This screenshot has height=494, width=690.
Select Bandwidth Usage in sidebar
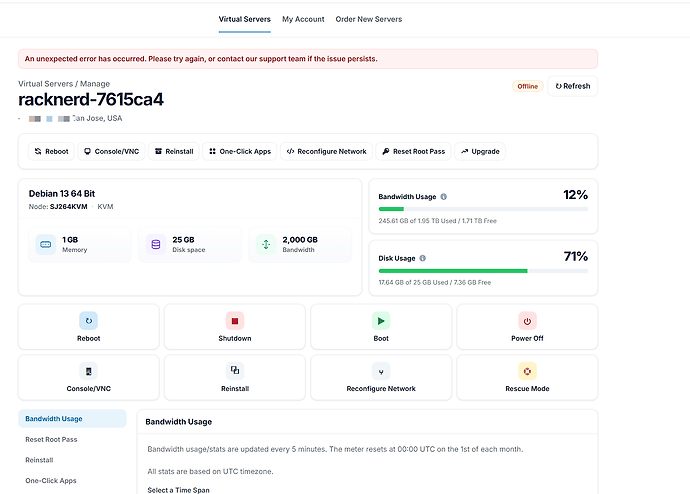72,419
